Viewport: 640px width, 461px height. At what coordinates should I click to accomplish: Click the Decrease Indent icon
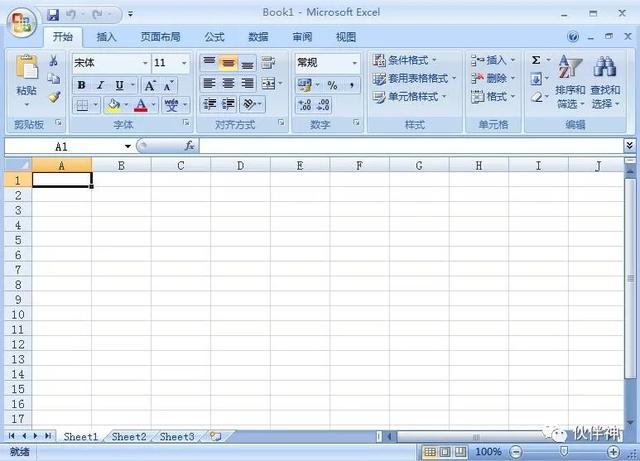[210, 105]
